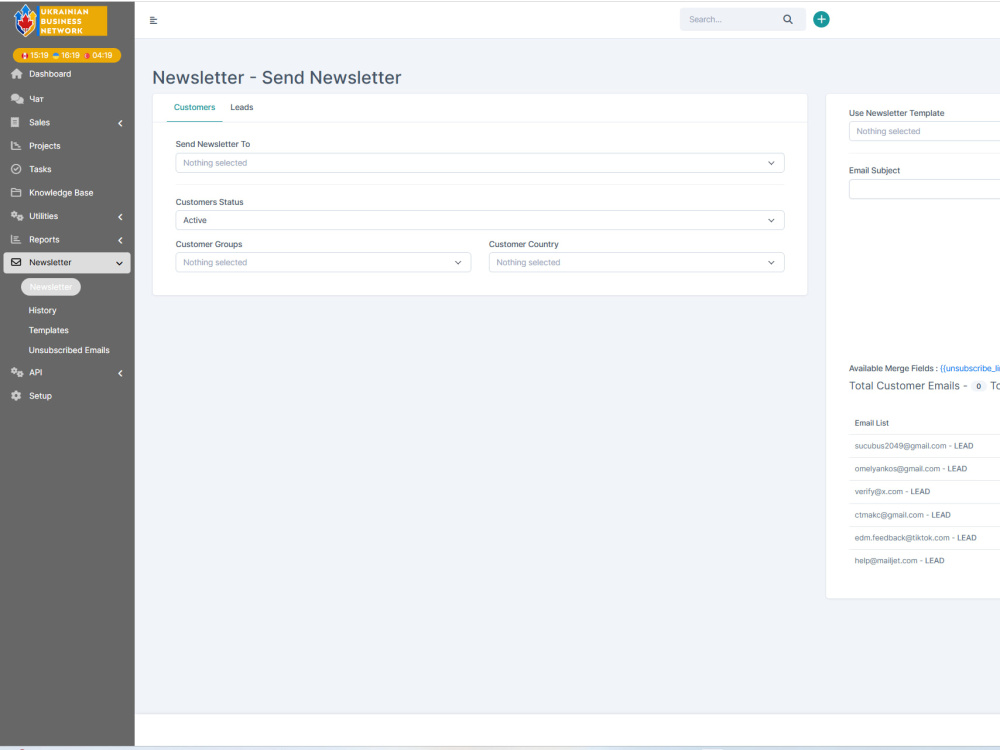Switch to the Leads tab
Viewport: 1000px width, 750px height.
pos(242,107)
